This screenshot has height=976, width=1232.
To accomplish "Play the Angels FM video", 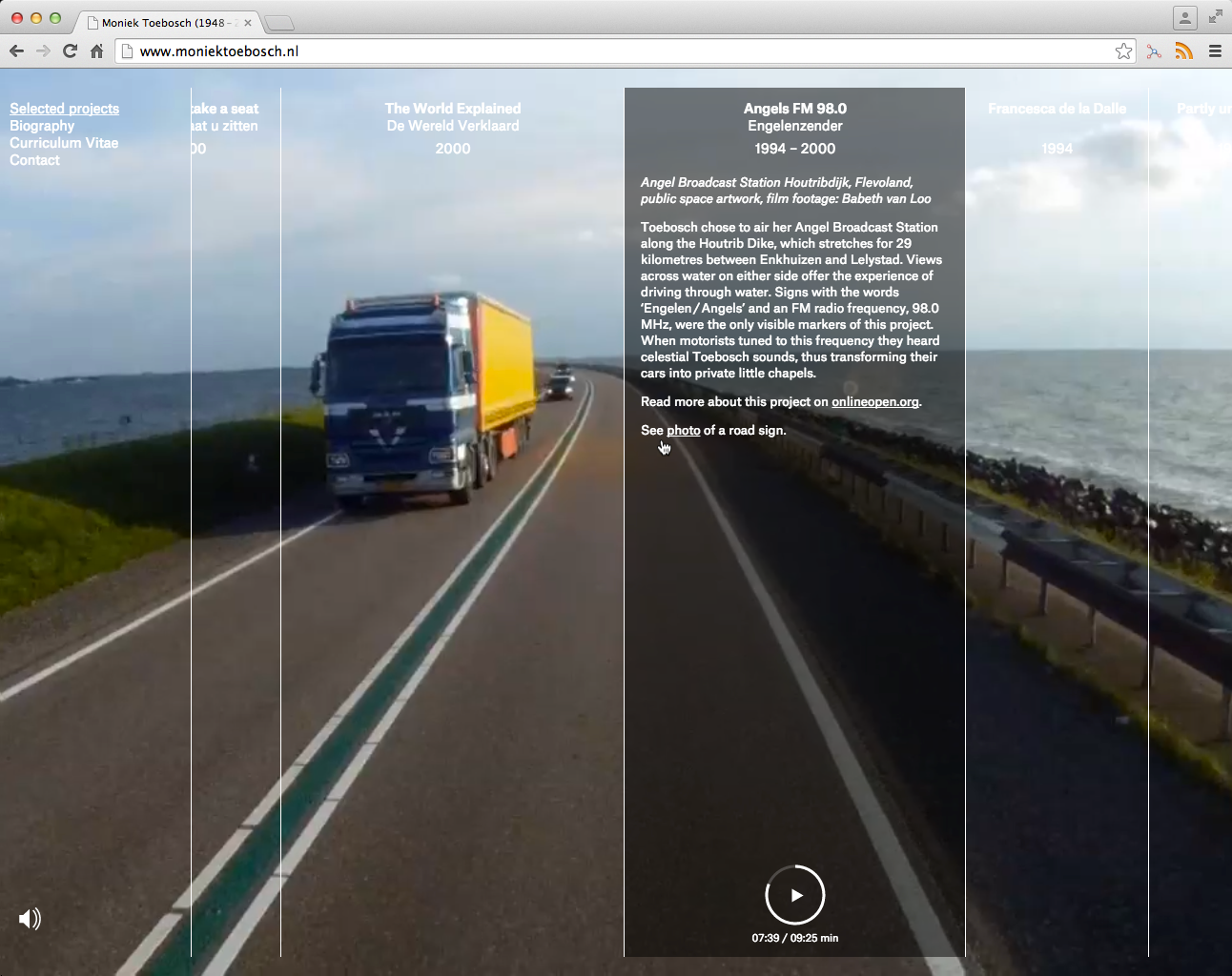I will (795, 895).
